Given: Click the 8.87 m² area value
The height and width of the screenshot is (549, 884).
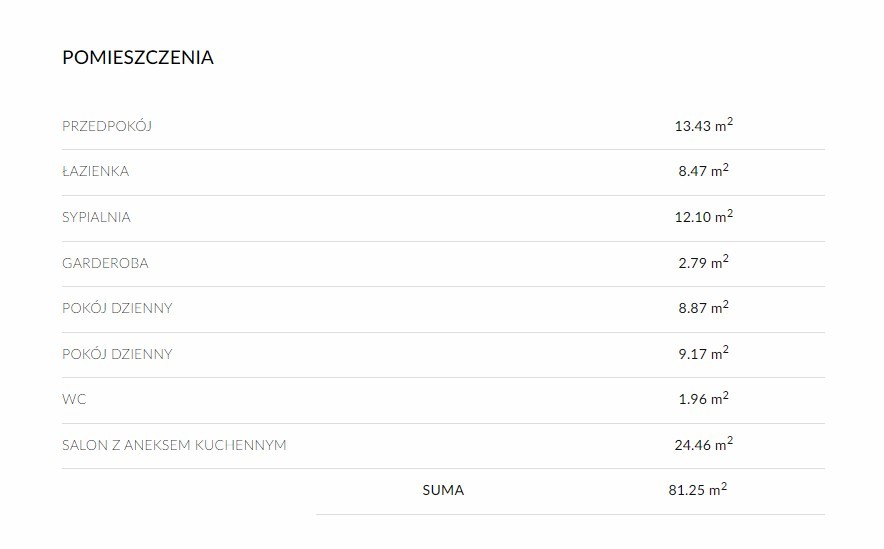Looking at the screenshot, I should (704, 307).
